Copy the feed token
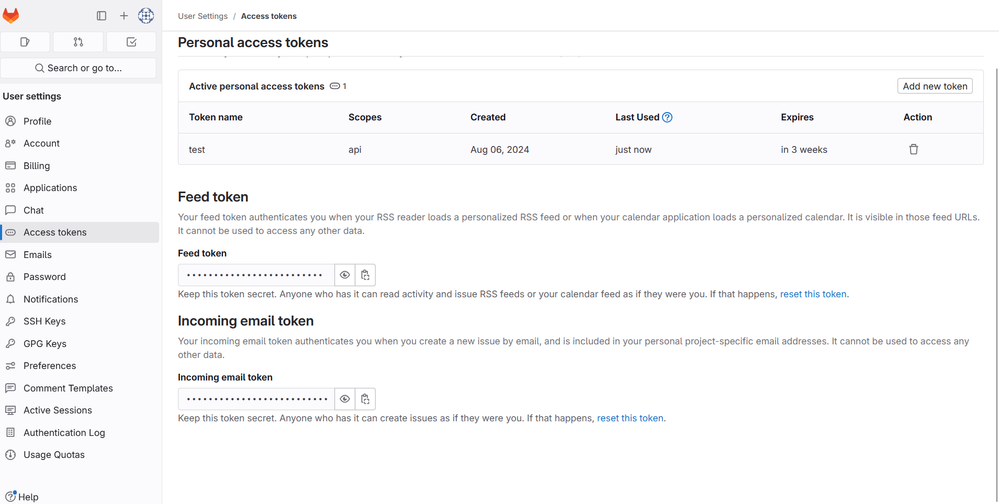The width and height of the screenshot is (999, 504). [366, 275]
